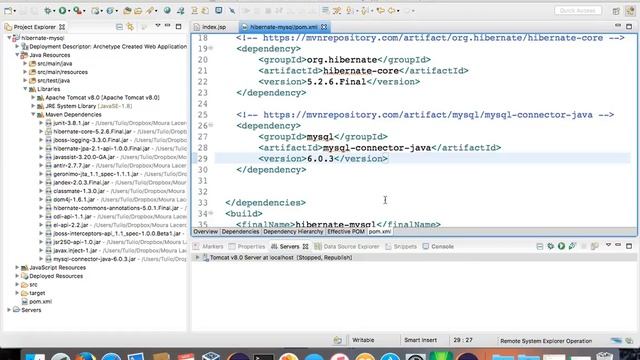Click the Quick Access search field
The image size is (640, 360).
578,11
